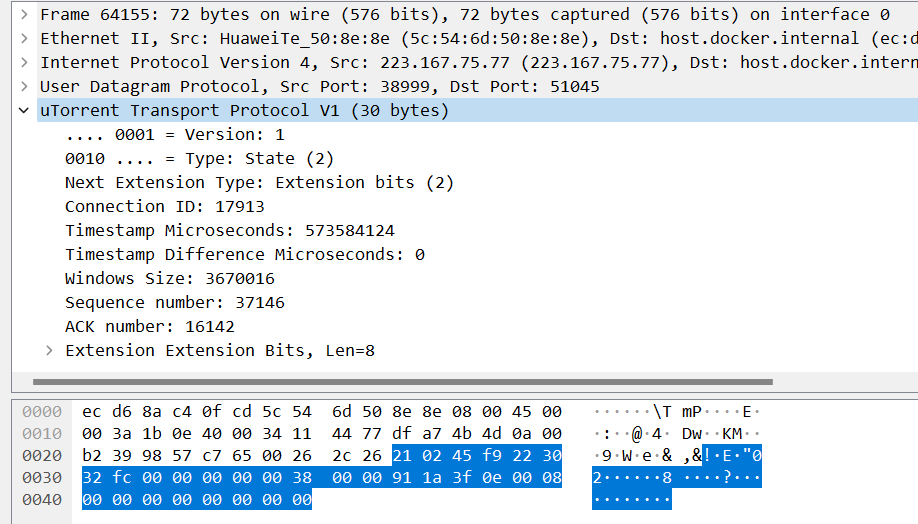Select ACK number: 16142 field
918x524 pixels.
click(150, 326)
